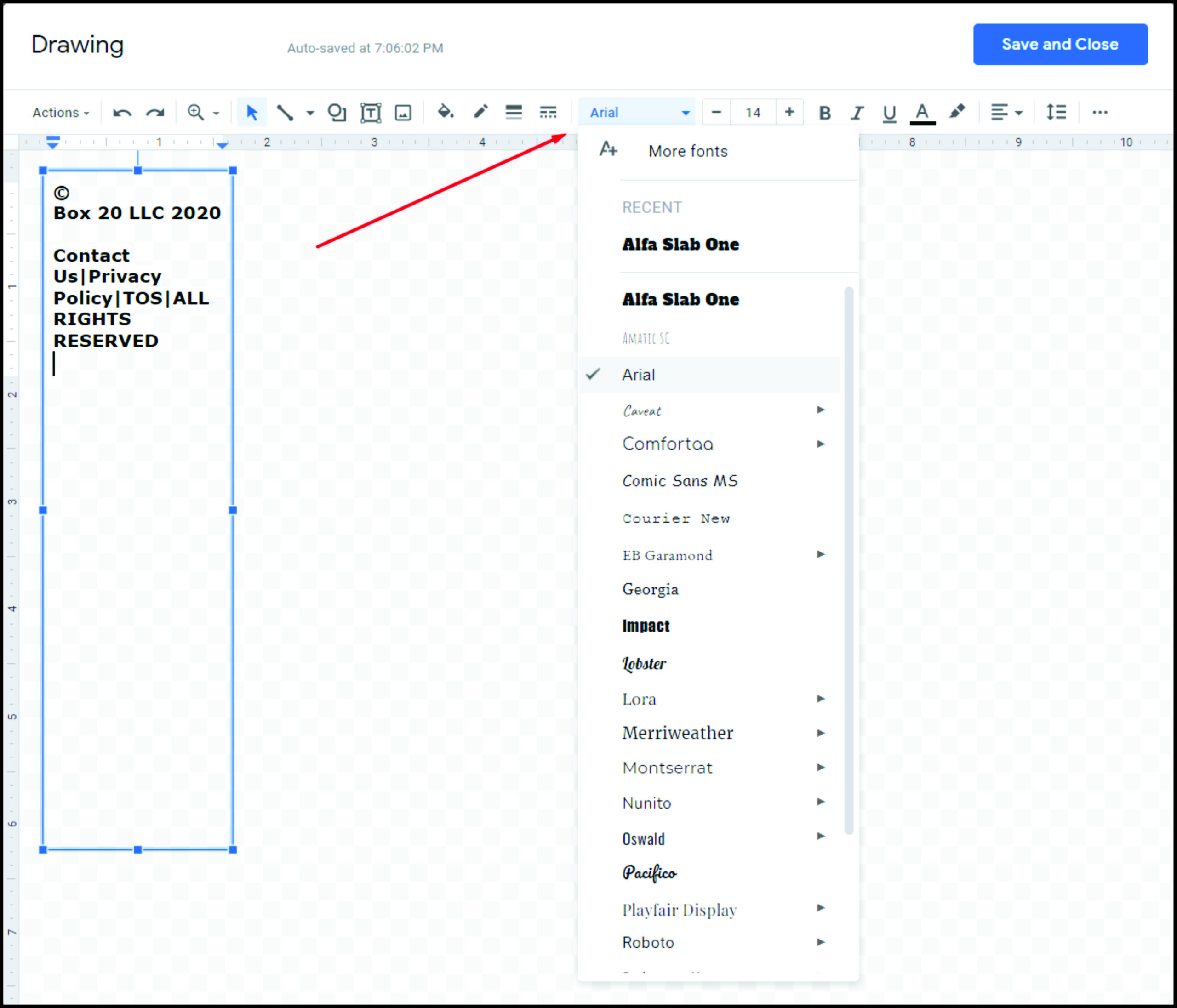Toggle italic text formatting

[857, 113]
